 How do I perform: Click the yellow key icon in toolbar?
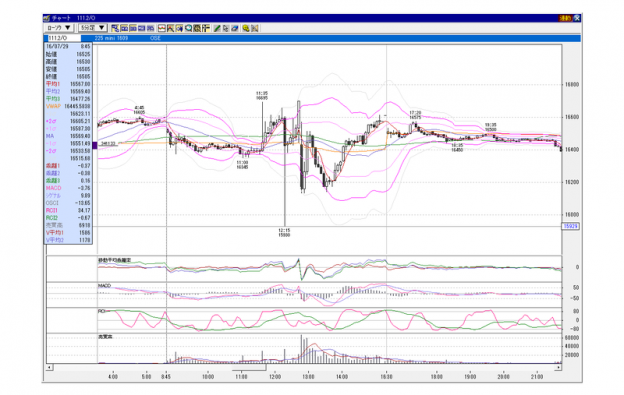coord(246,28)
